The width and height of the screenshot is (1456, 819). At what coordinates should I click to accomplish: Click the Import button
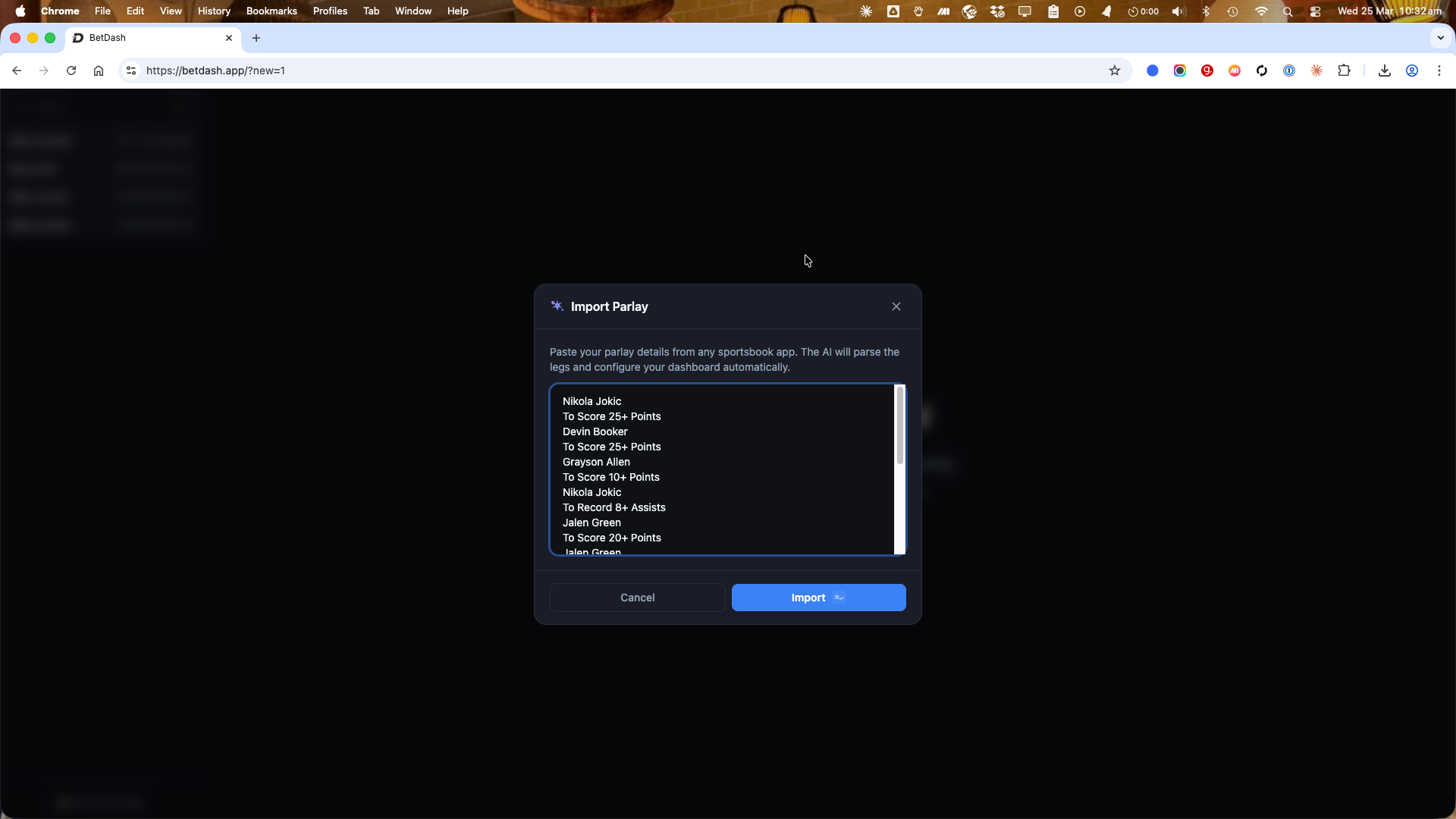click(x=818, y=598)
